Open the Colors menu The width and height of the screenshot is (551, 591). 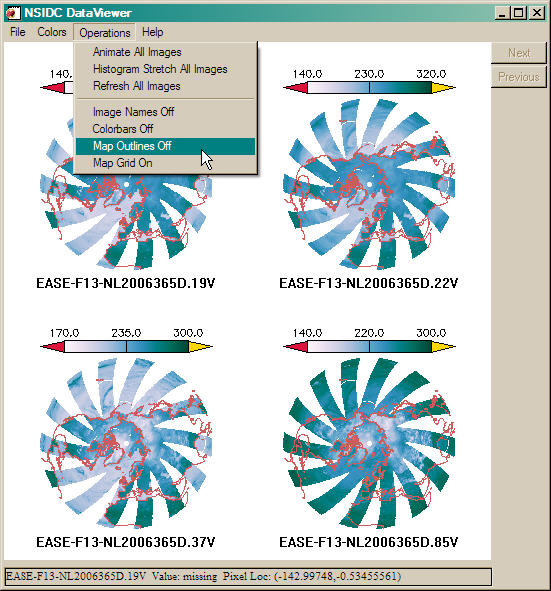pyautogui.click(x=52, y=32)
